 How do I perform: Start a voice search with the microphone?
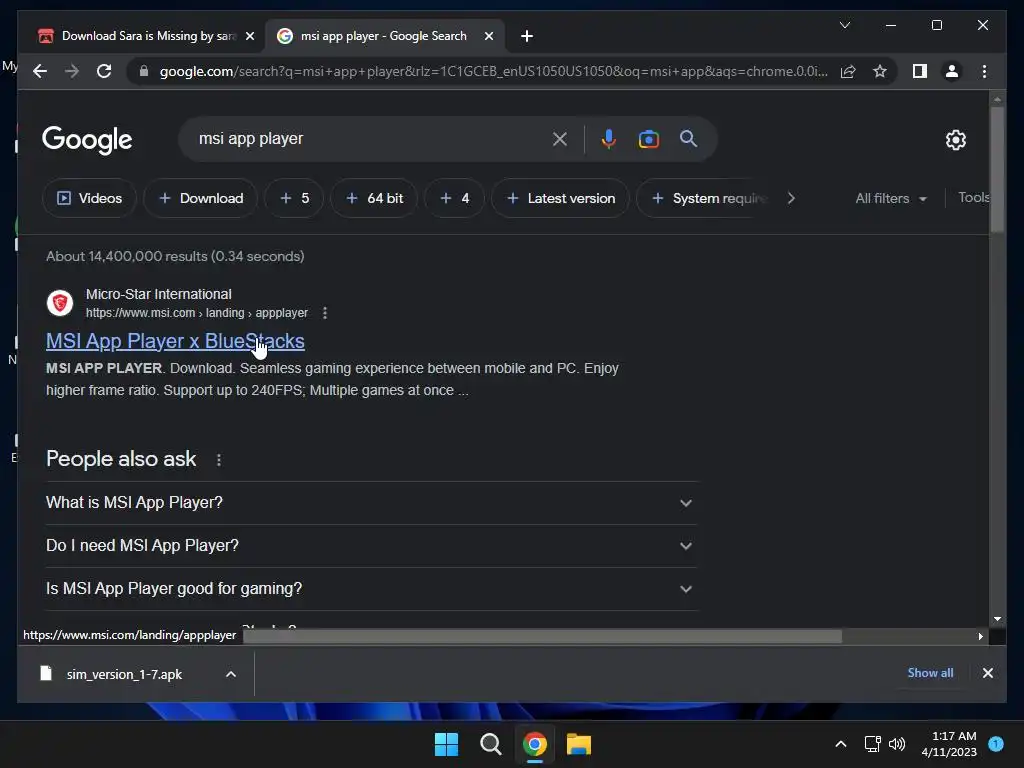[x=608, y=139]
